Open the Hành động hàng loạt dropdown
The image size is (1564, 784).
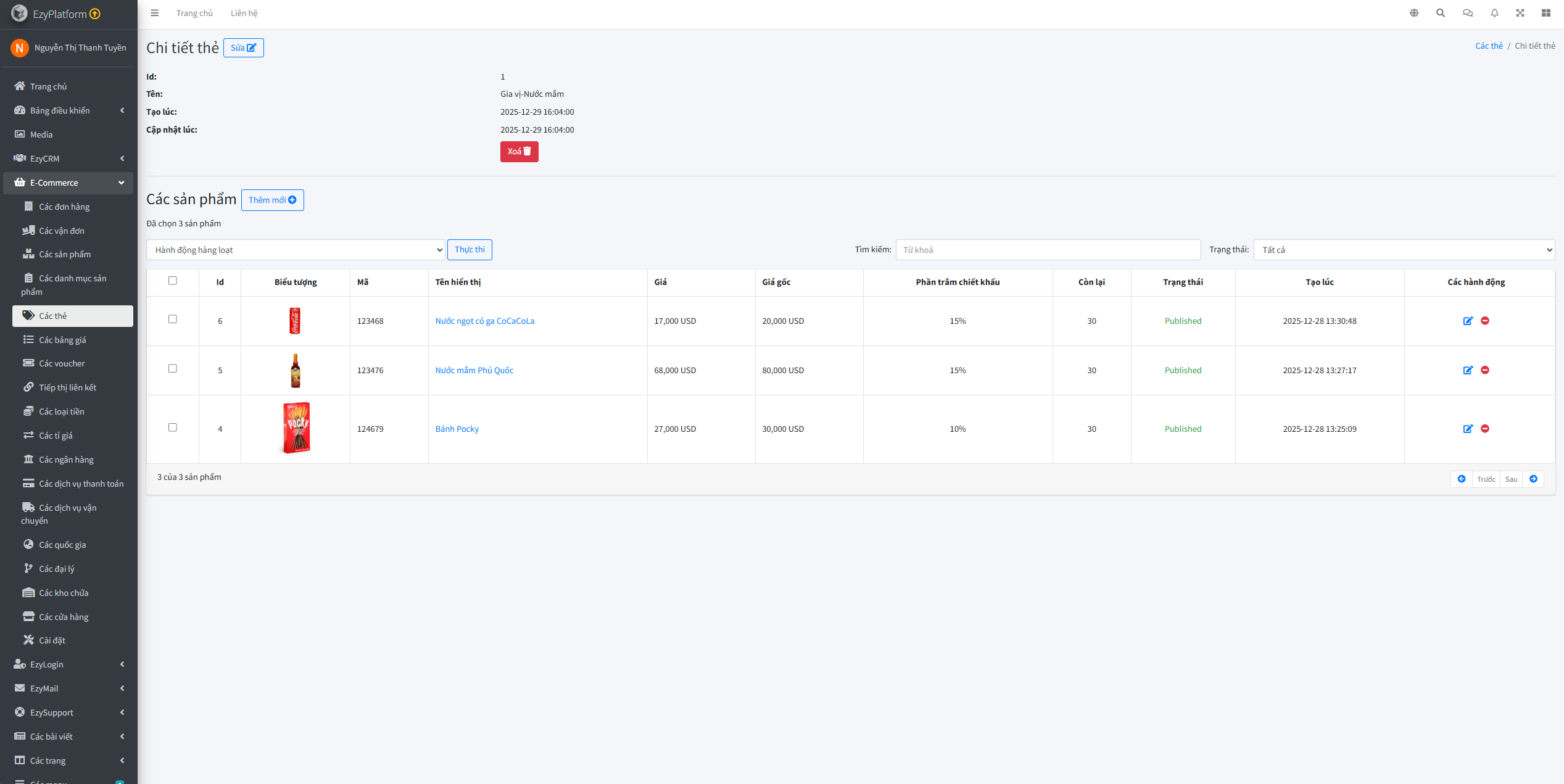[x=296, y=250]
